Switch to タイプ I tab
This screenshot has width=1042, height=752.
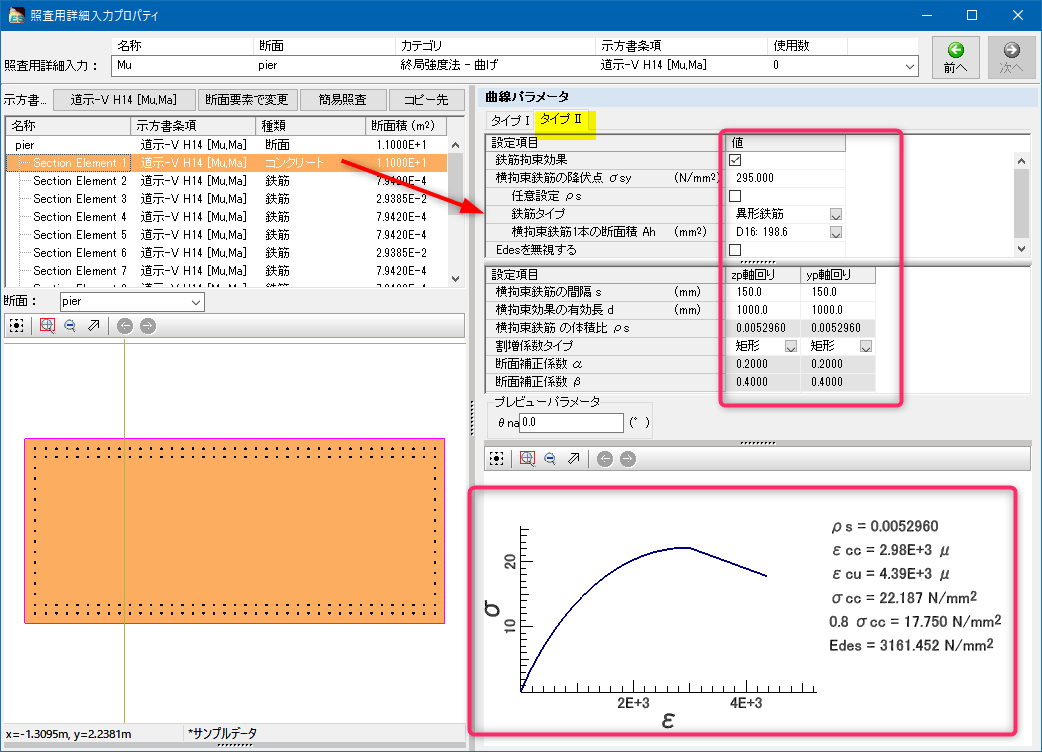[x=509, y=120]
